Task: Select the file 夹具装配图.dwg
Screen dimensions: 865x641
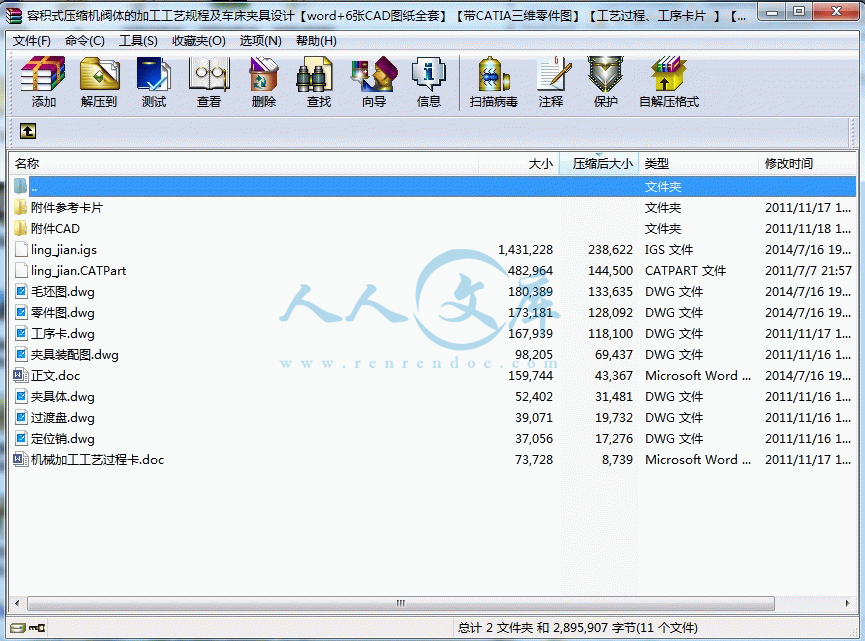Action: pos(74,355)
